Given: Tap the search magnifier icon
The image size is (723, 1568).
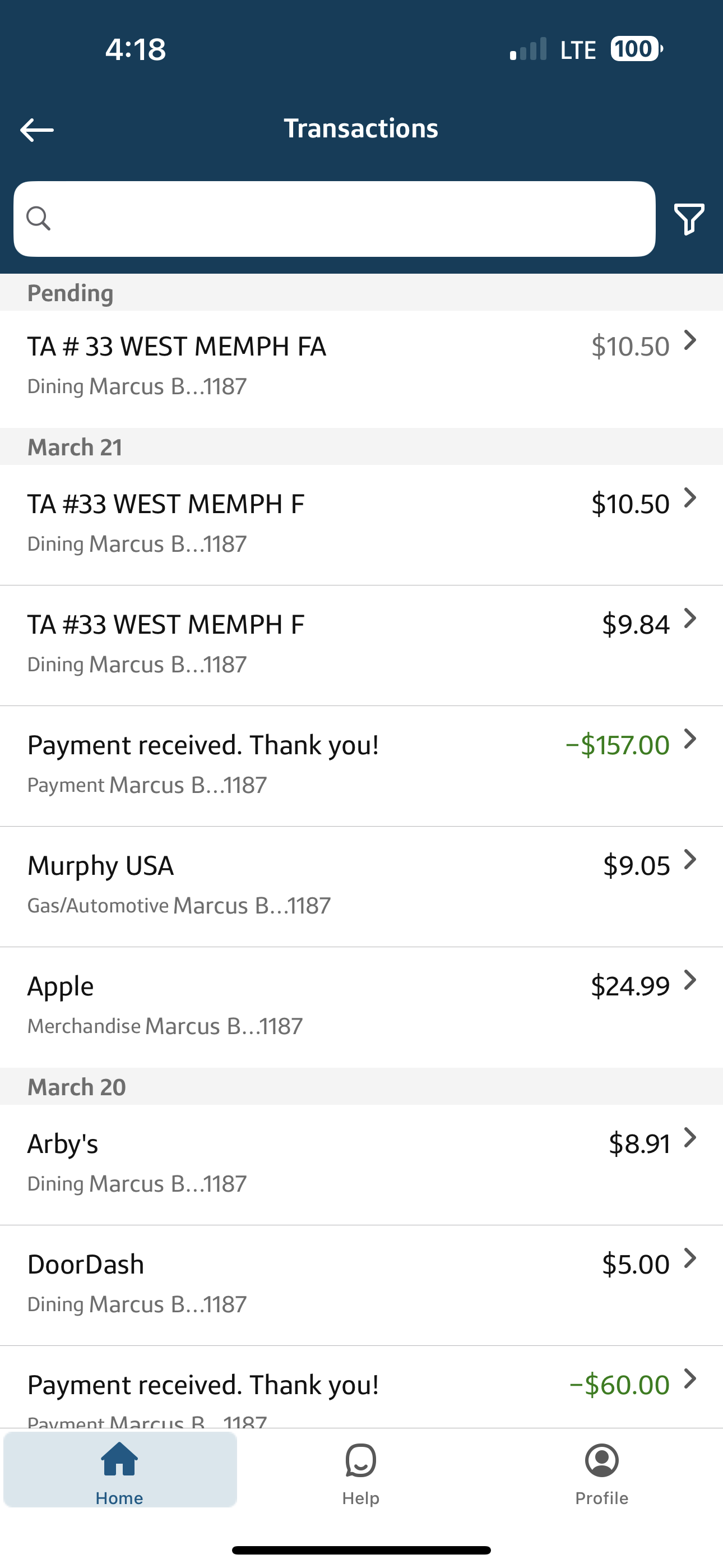Looking at the screenshot, I should point(38,219).
